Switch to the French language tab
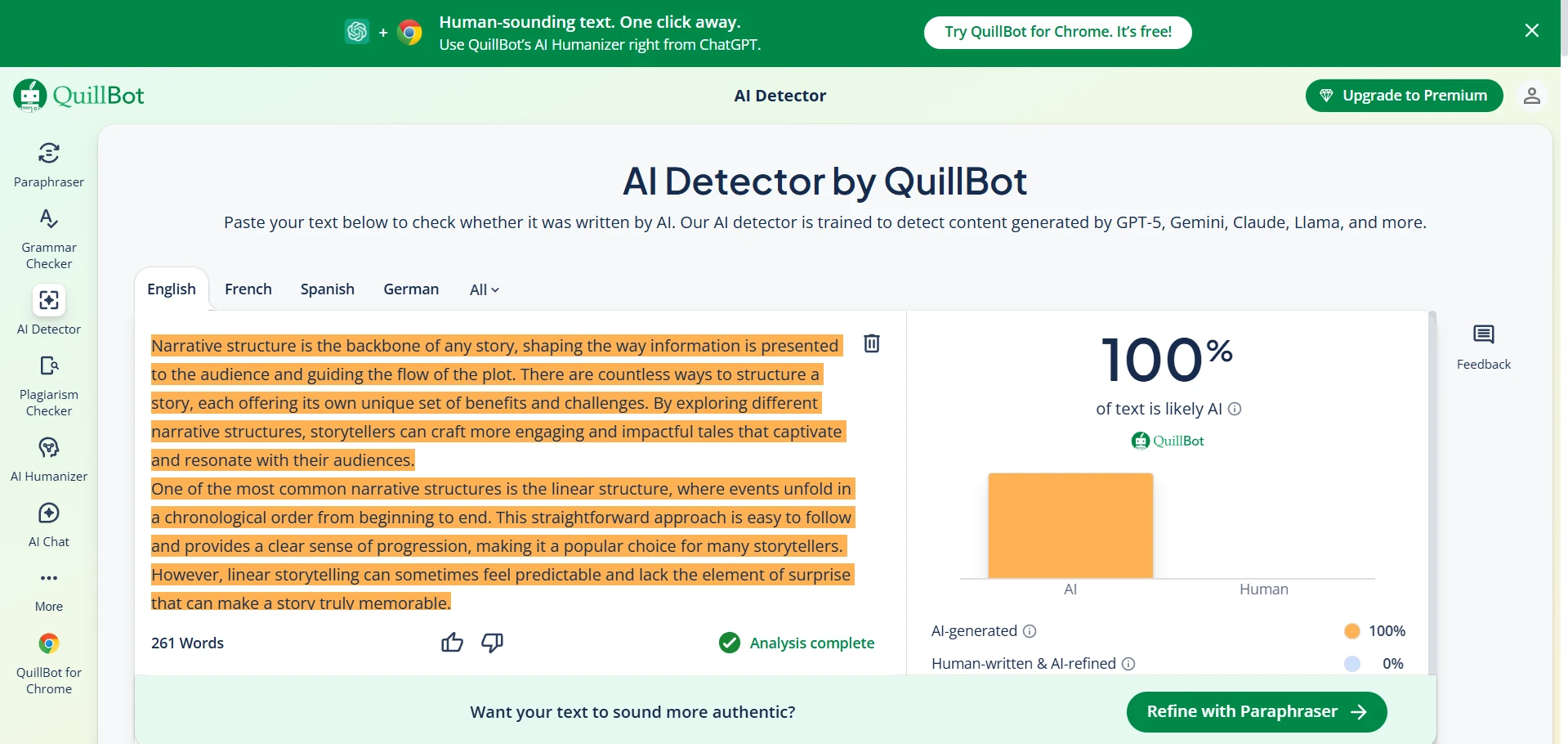1568x744 pixels. tap(248, 289)
